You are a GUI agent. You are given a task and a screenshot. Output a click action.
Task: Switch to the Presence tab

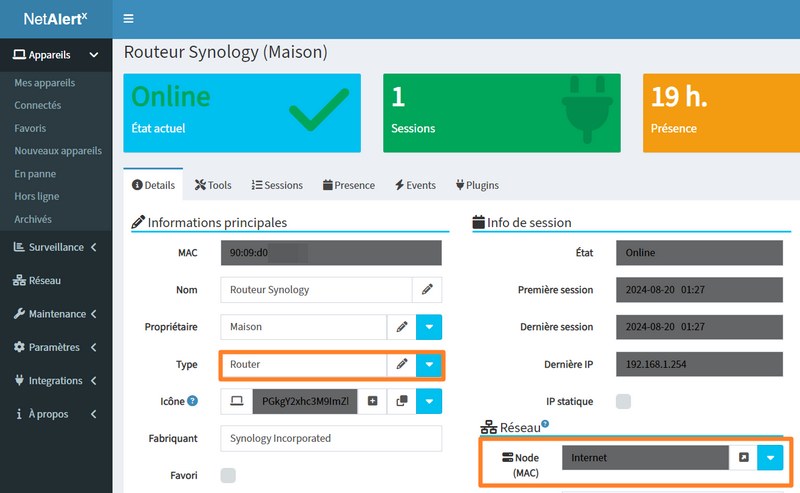tap(348, 185)
